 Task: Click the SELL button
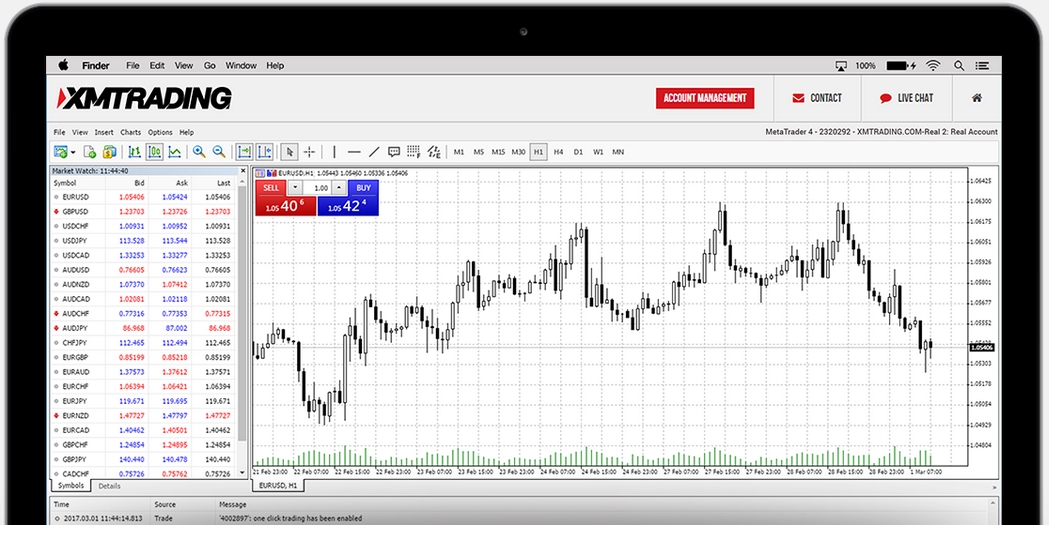tap(271, 188)
